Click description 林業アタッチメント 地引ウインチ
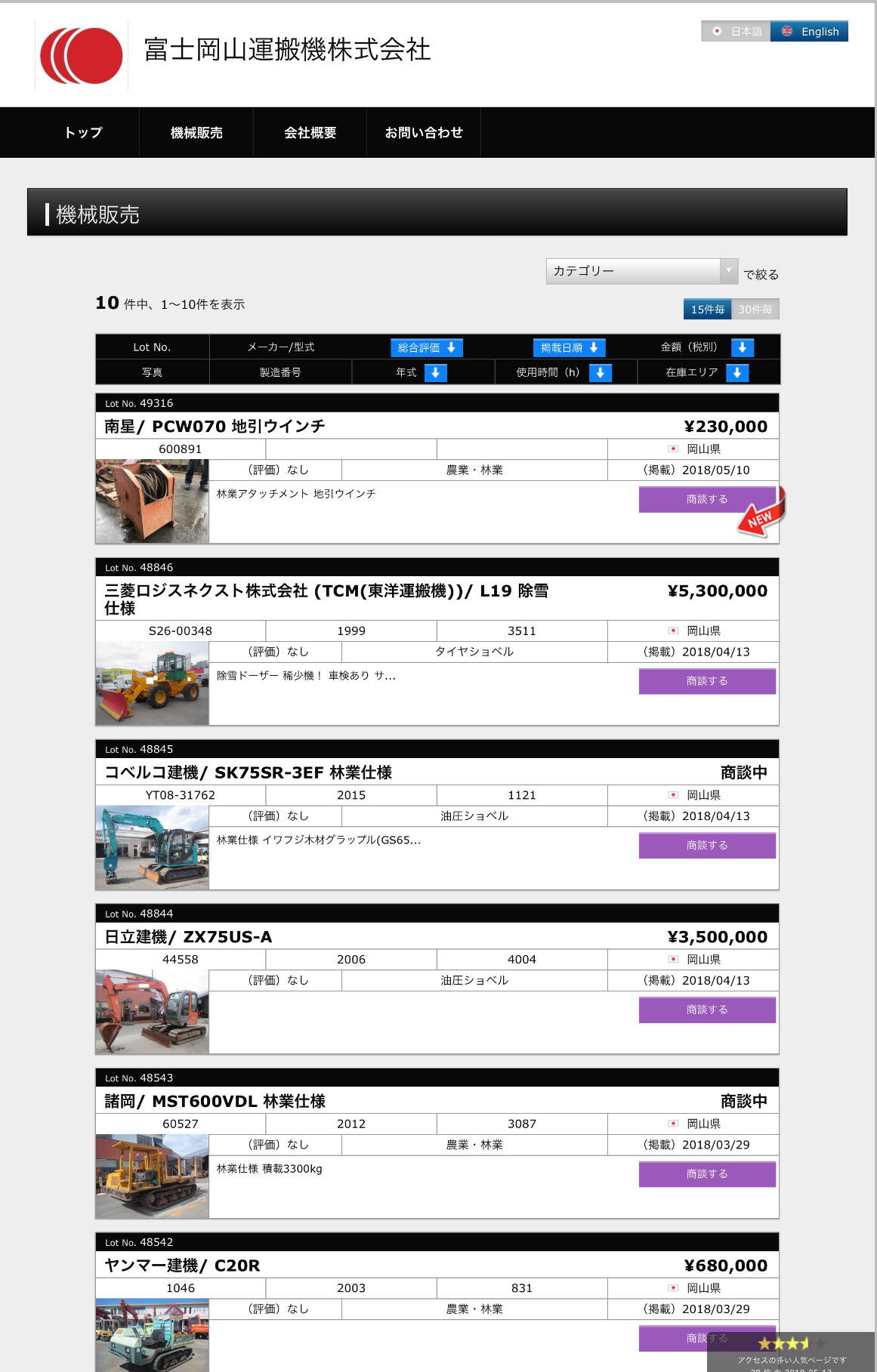Screen dimensions: 877x1372 point(296,494)
